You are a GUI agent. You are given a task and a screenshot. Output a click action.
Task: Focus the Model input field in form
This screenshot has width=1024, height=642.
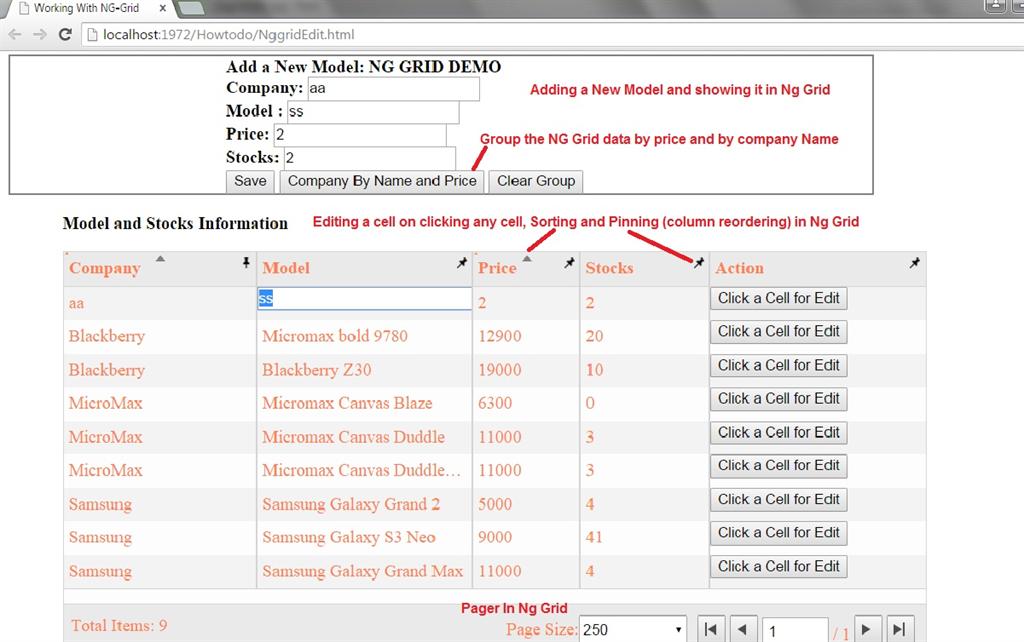coord(373,112)
